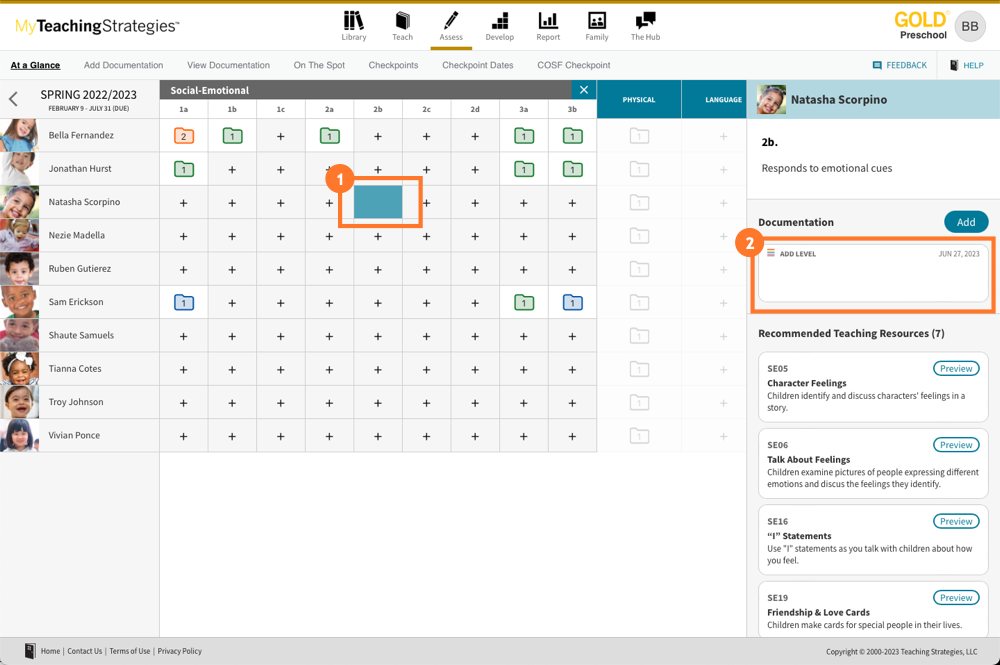Preview the SE06 Talk About Feelings resource

click(x=956, y=444)
